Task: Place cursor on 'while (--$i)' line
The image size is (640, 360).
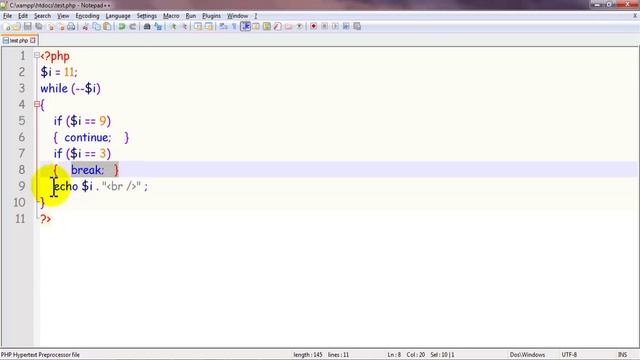Action: [70, 88]
